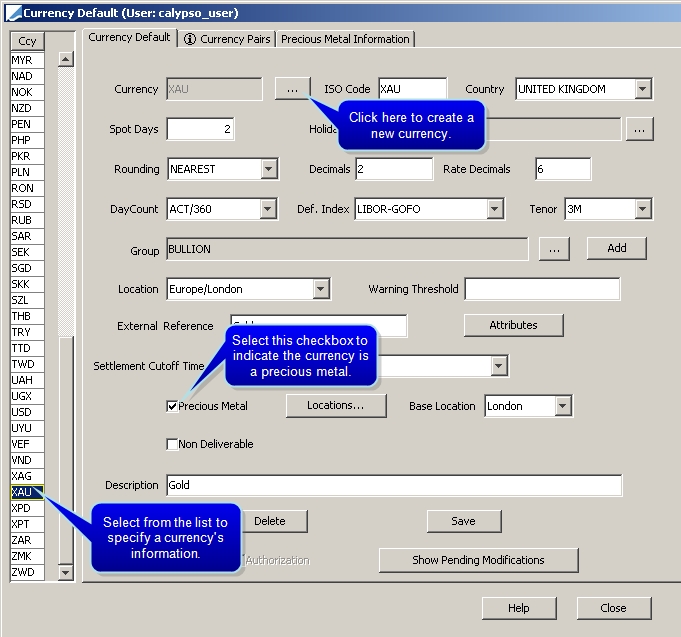Click the info icon on Currency Pairs tab
The image size is (681, 637).
pyautogui.click(x=189, y=39)
